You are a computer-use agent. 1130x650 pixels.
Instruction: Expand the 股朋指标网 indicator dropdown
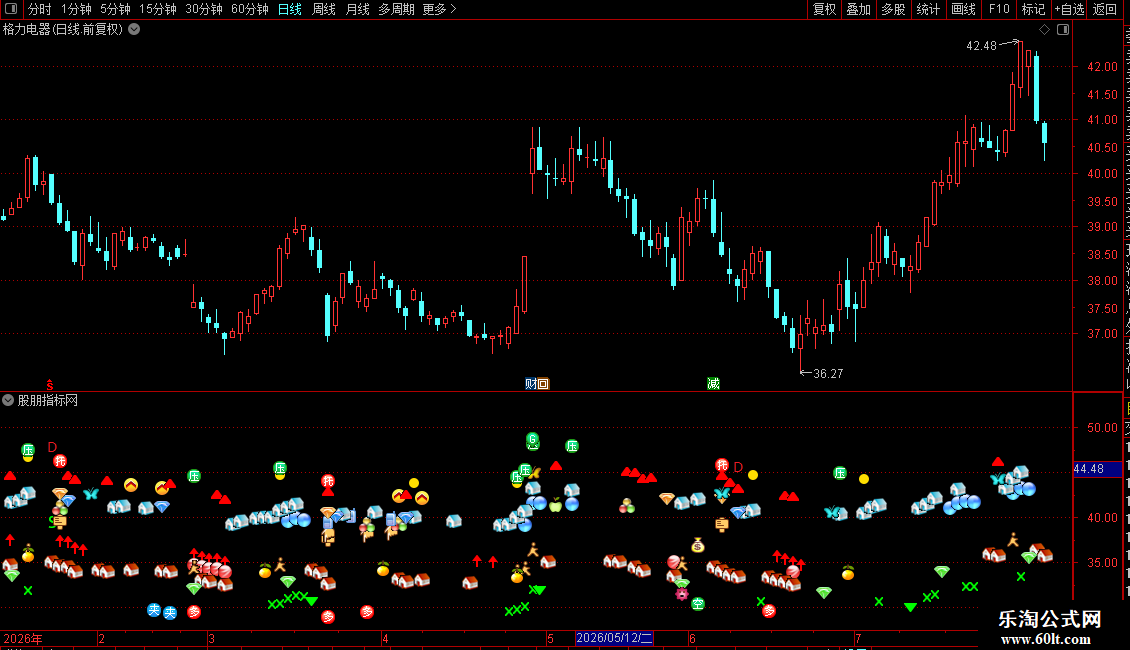(8, 400)
